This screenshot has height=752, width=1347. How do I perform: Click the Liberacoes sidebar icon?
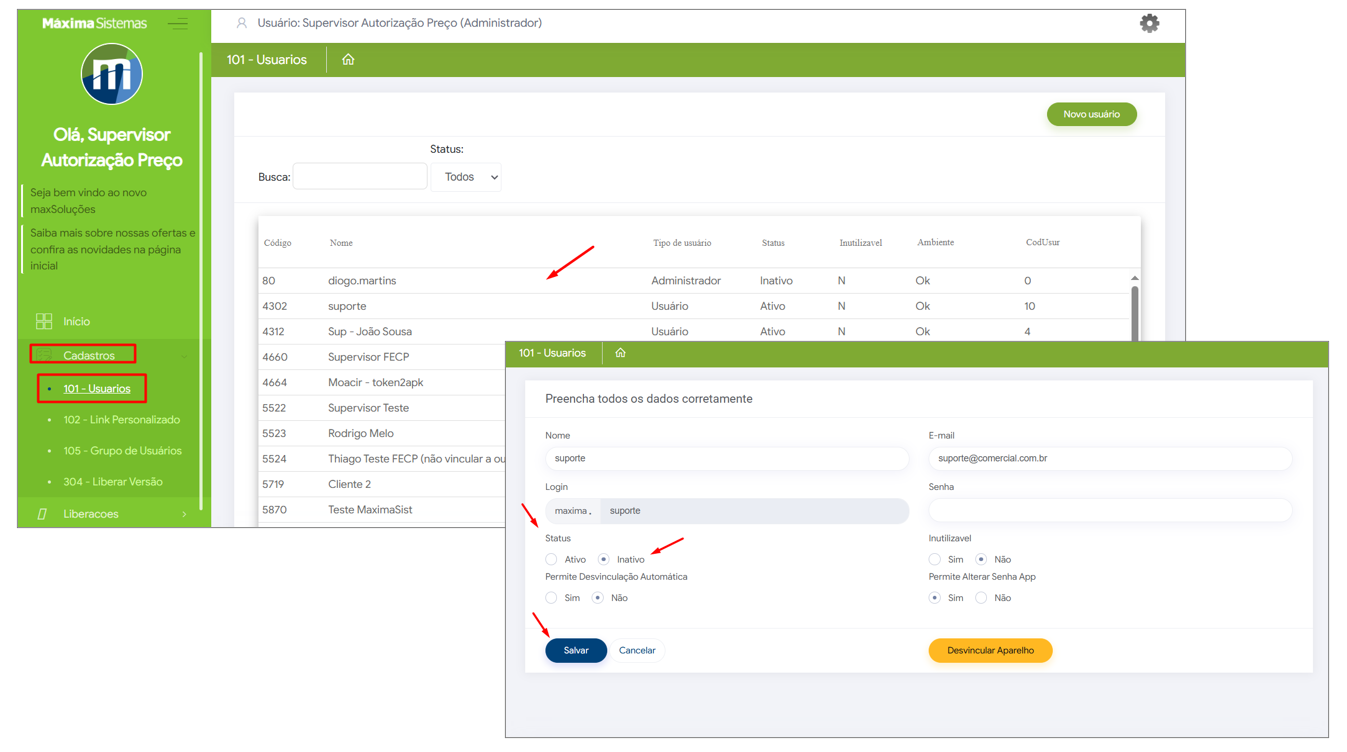(x=42, y=514)
